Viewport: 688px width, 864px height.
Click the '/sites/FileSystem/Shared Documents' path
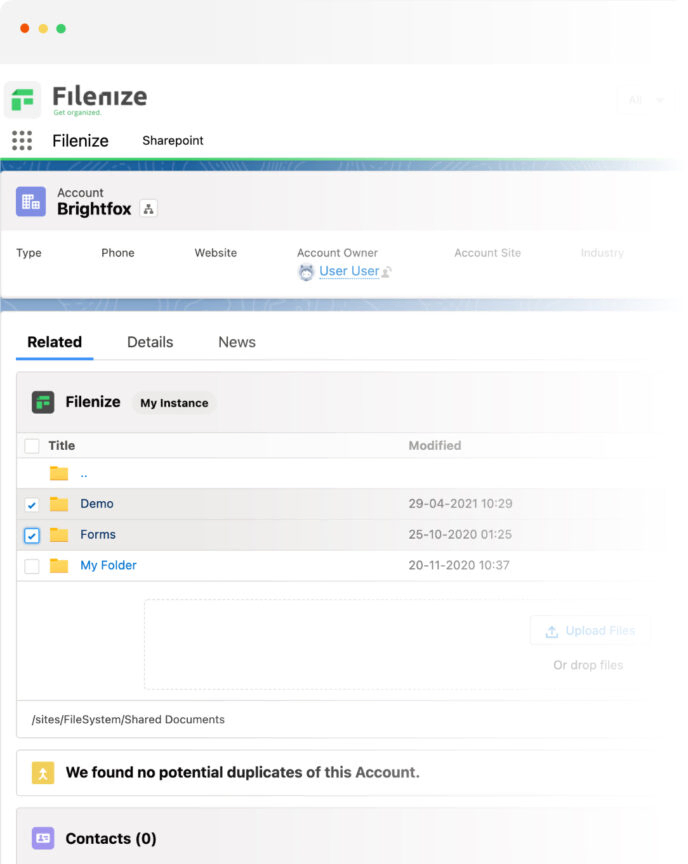(x=128, y=720)
